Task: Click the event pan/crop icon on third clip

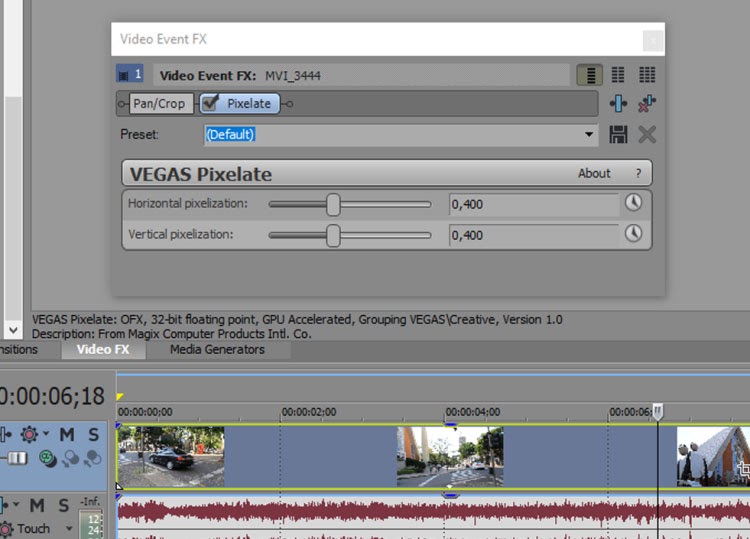Action: (744, 469)
